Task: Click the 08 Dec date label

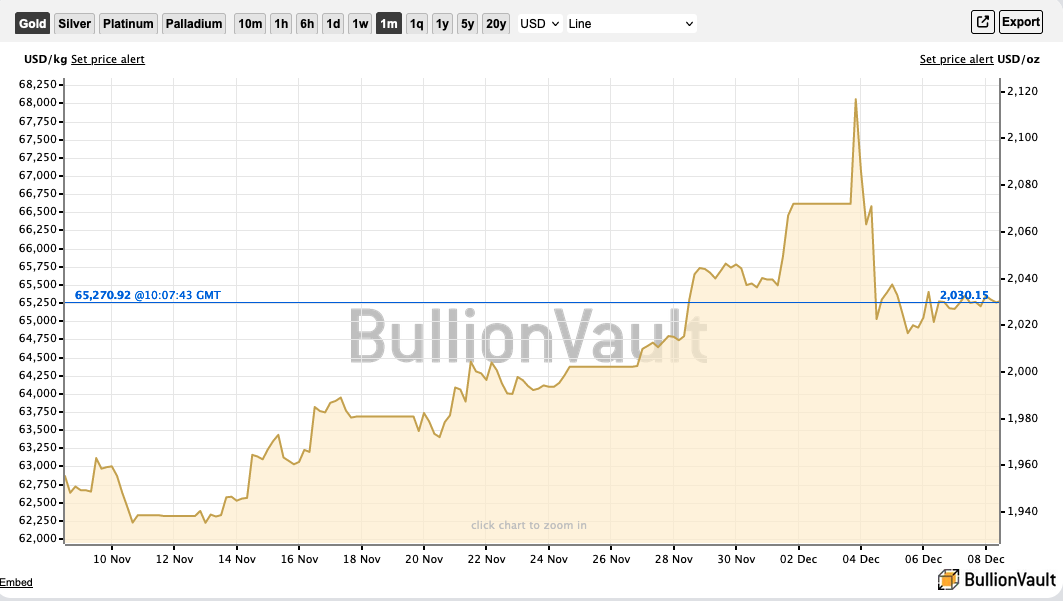Action: [x=986, y=559]
